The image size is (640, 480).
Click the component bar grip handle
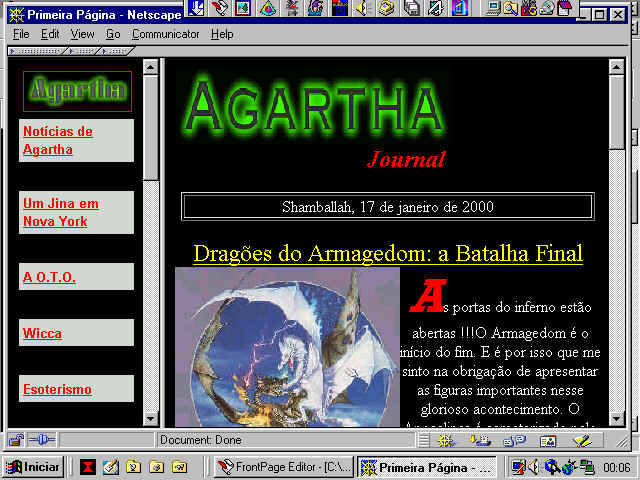coord(424,440)
